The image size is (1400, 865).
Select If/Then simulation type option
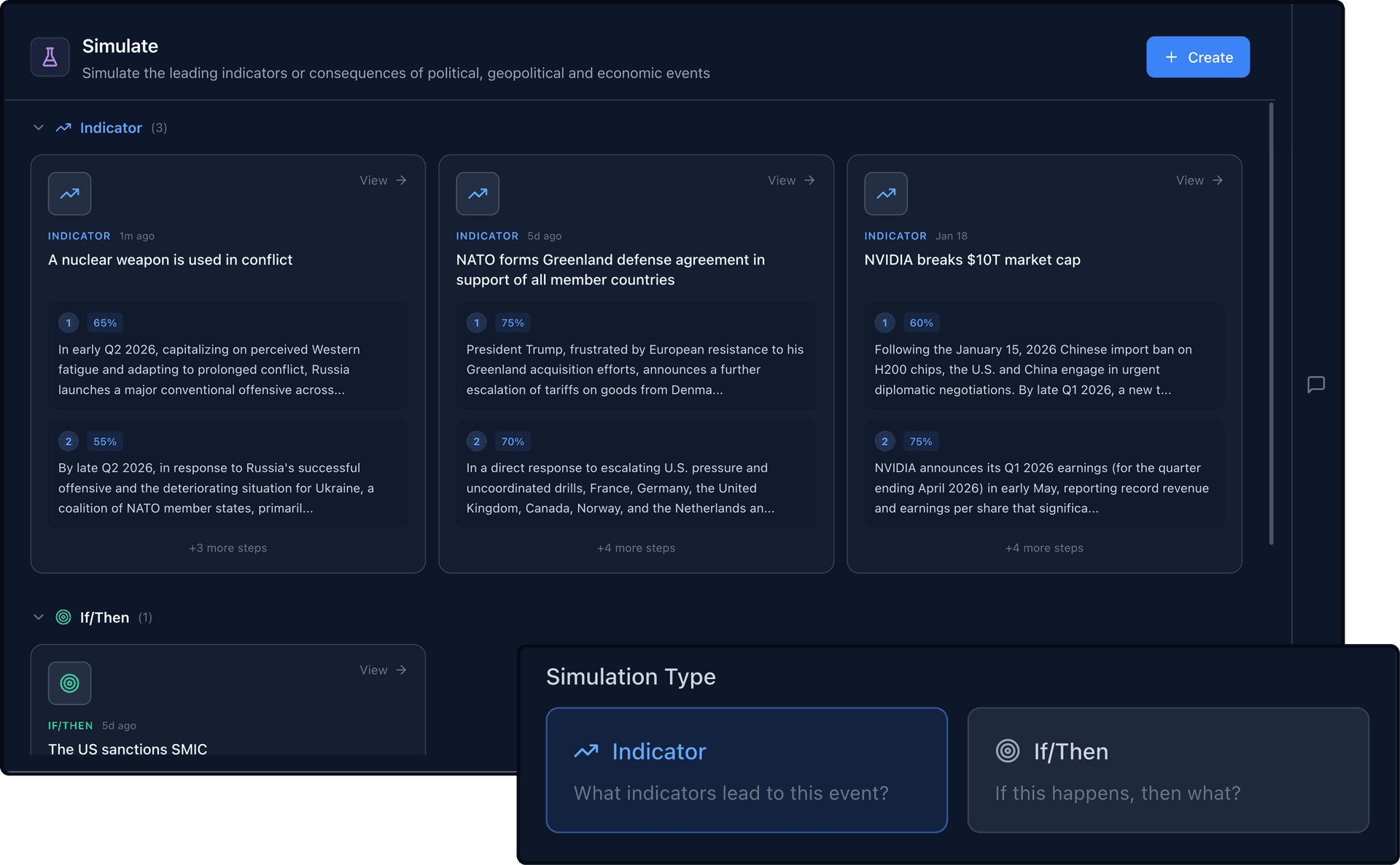(1167, 769)
